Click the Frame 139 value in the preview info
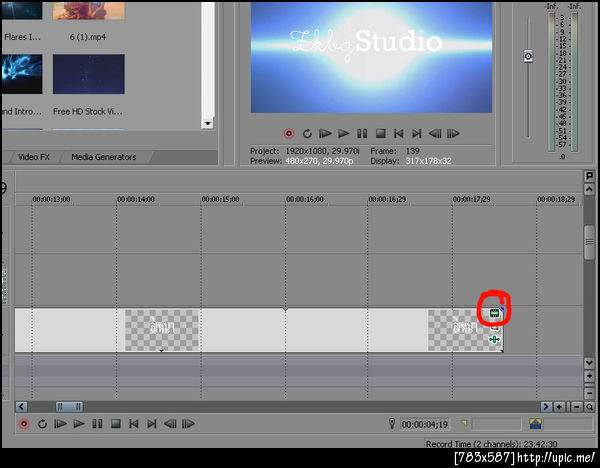 click(x=412, y=151)
